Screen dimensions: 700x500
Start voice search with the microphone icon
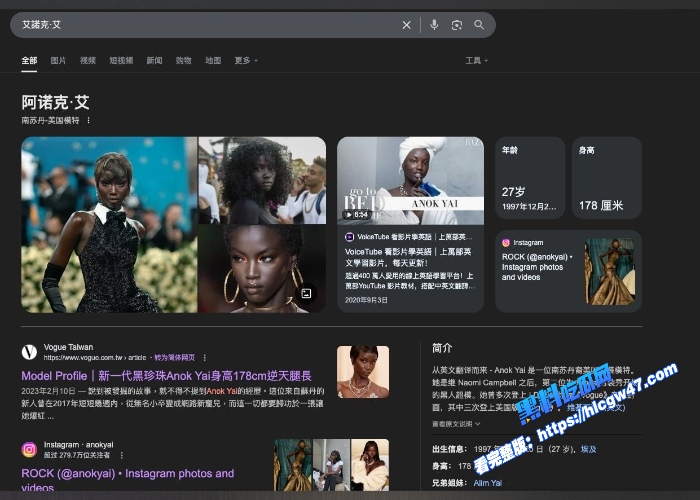433,25
